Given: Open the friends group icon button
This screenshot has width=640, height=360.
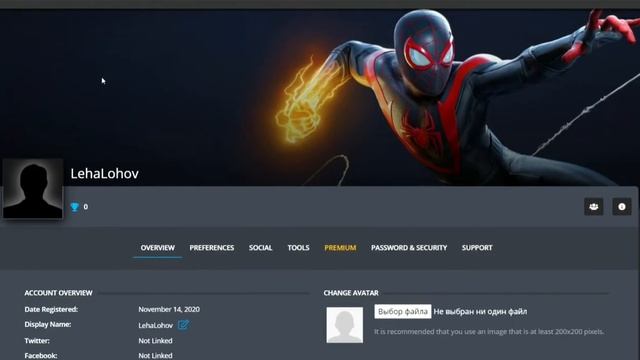Looking at the screenshot, I should point(593,207).
